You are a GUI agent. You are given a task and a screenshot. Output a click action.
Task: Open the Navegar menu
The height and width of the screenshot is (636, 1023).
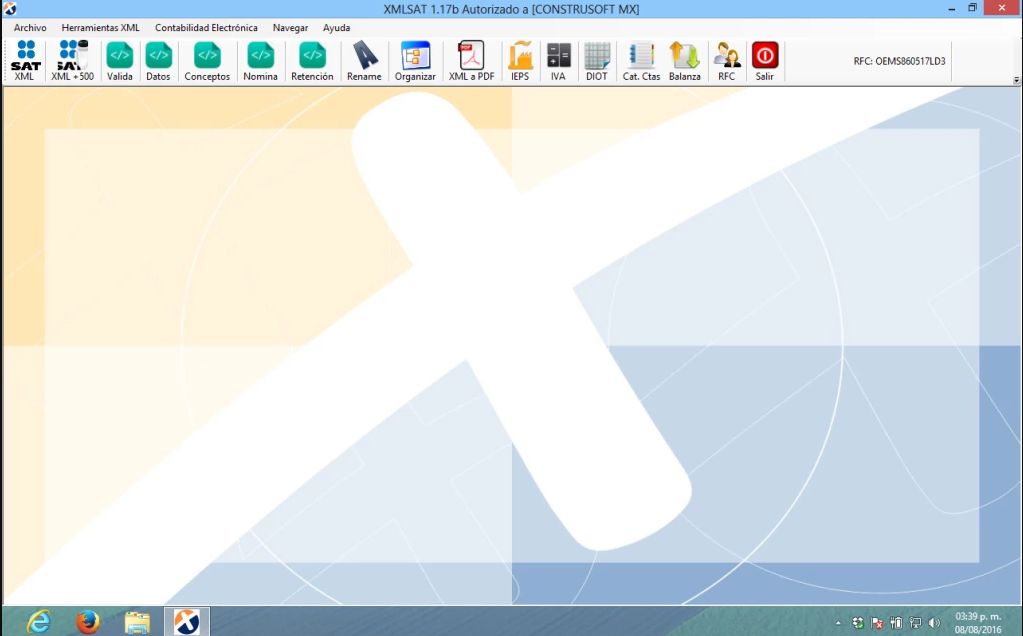pyautogui.click(x=290, y=27)
